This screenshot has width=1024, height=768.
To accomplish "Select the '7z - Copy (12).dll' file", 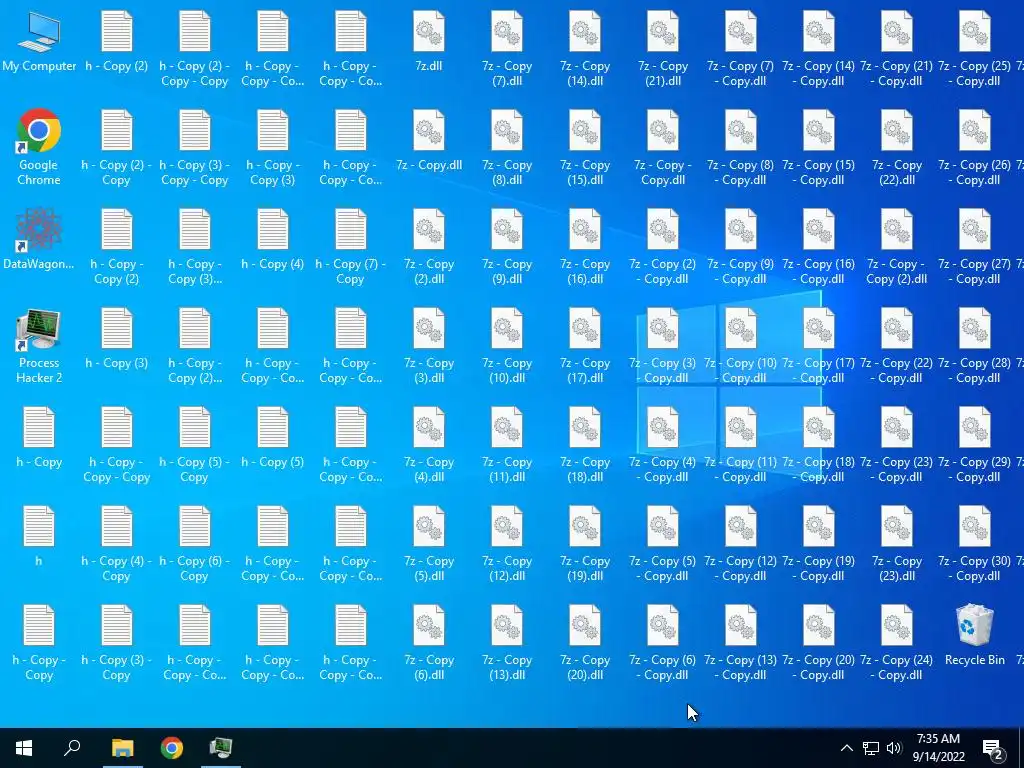I will click(x=507, y=544).
